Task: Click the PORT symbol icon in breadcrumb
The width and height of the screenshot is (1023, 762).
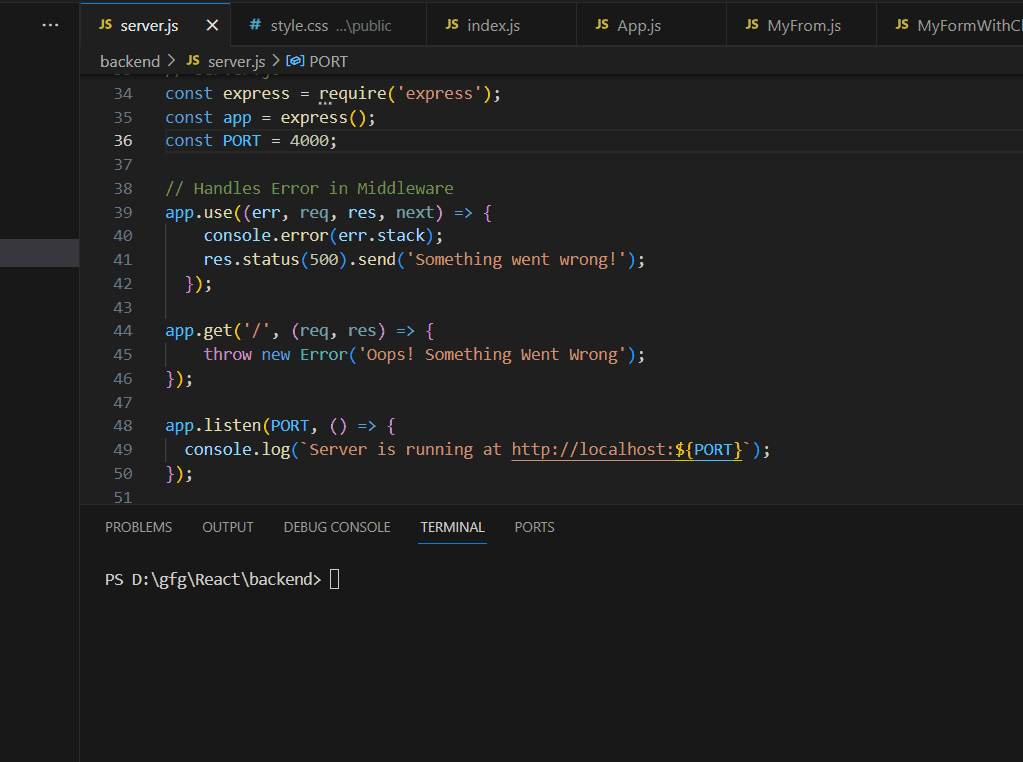Action: click(x=295, y=61)
